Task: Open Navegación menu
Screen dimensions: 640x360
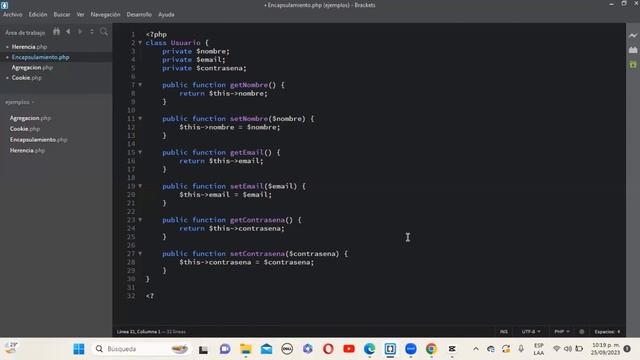Action: pos(105,14)
